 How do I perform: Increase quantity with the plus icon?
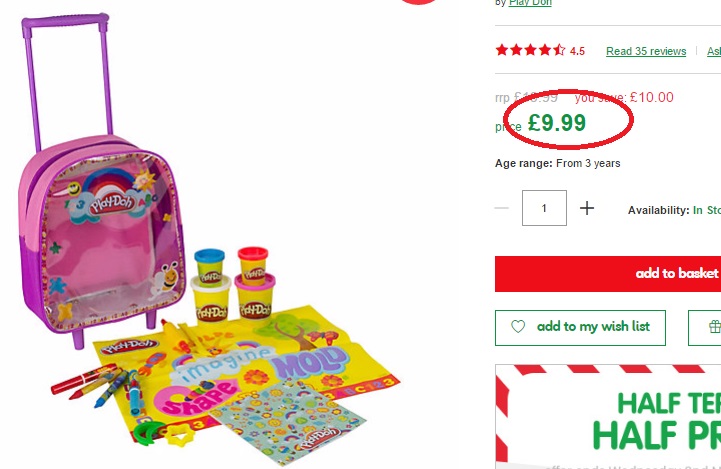click(587, 208)
